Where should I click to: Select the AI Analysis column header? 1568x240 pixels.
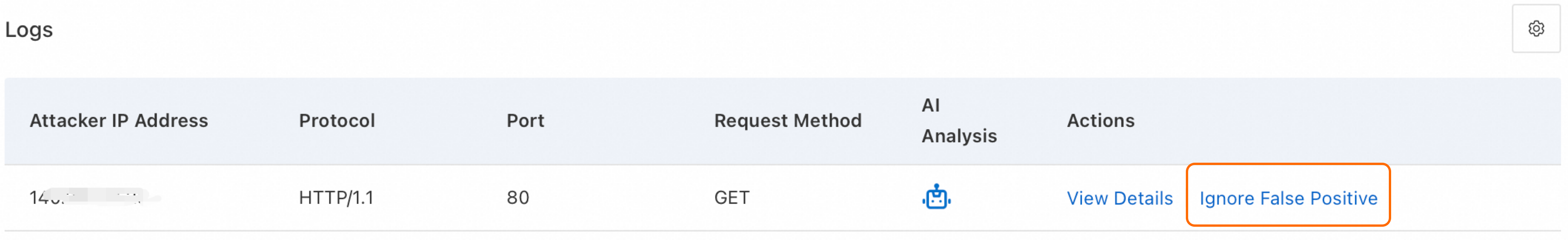[x=958, y=121]
